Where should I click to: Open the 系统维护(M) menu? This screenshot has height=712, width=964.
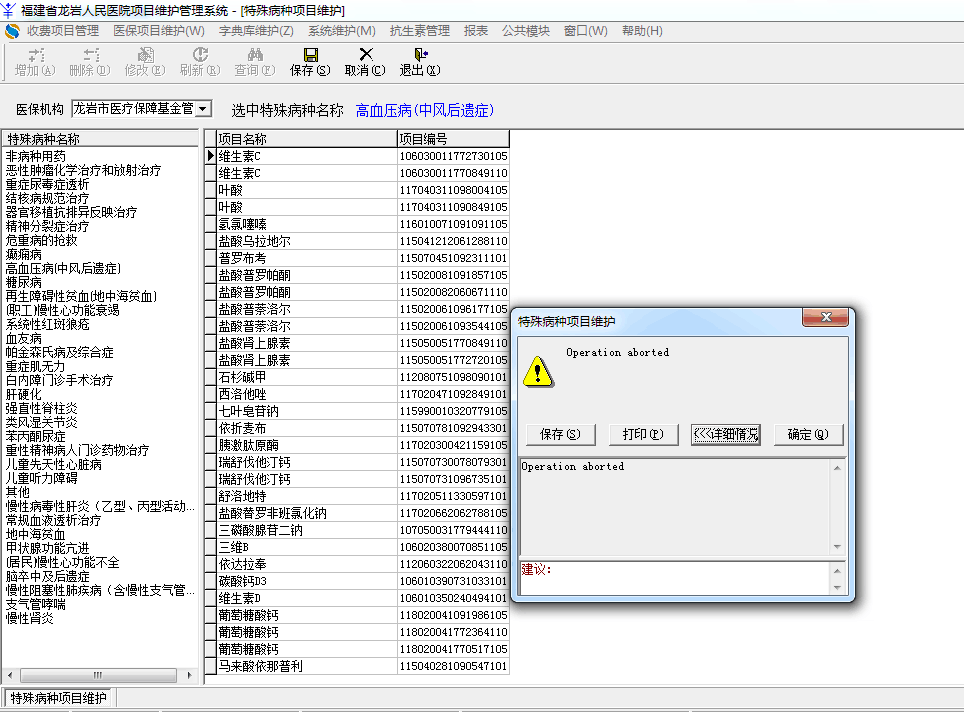(x=342, y=31)
